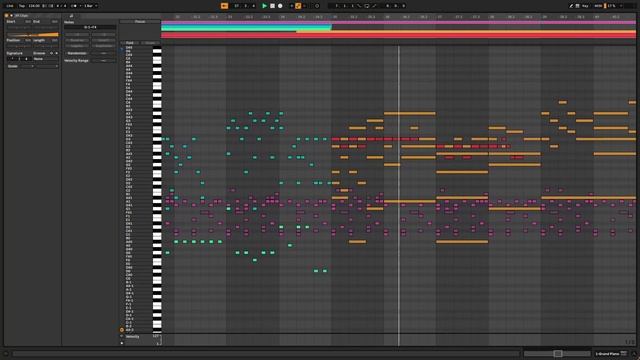640x360 pixels.
Task: Click the teal clip in the overview
Action: 246,27
